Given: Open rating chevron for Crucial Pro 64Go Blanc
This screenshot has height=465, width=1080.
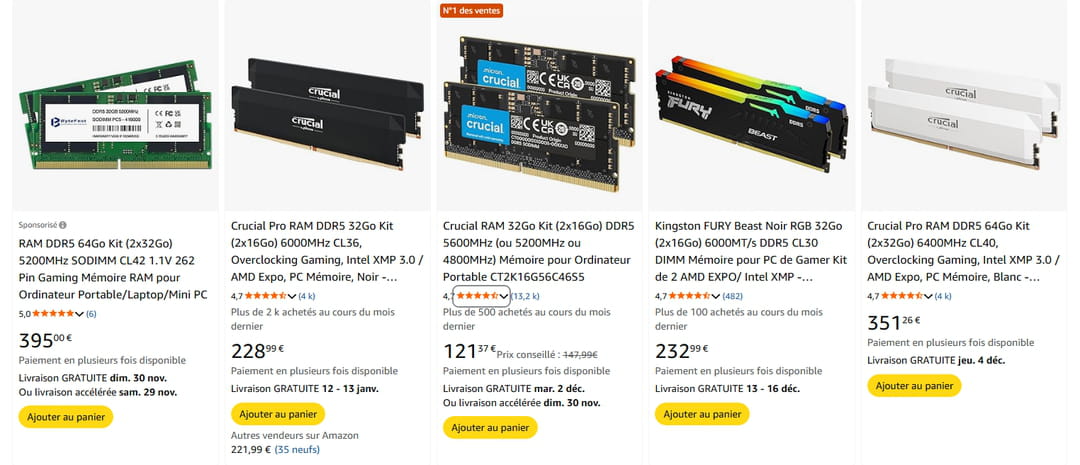Looking at the screenshot, I should tap(928, 296).
